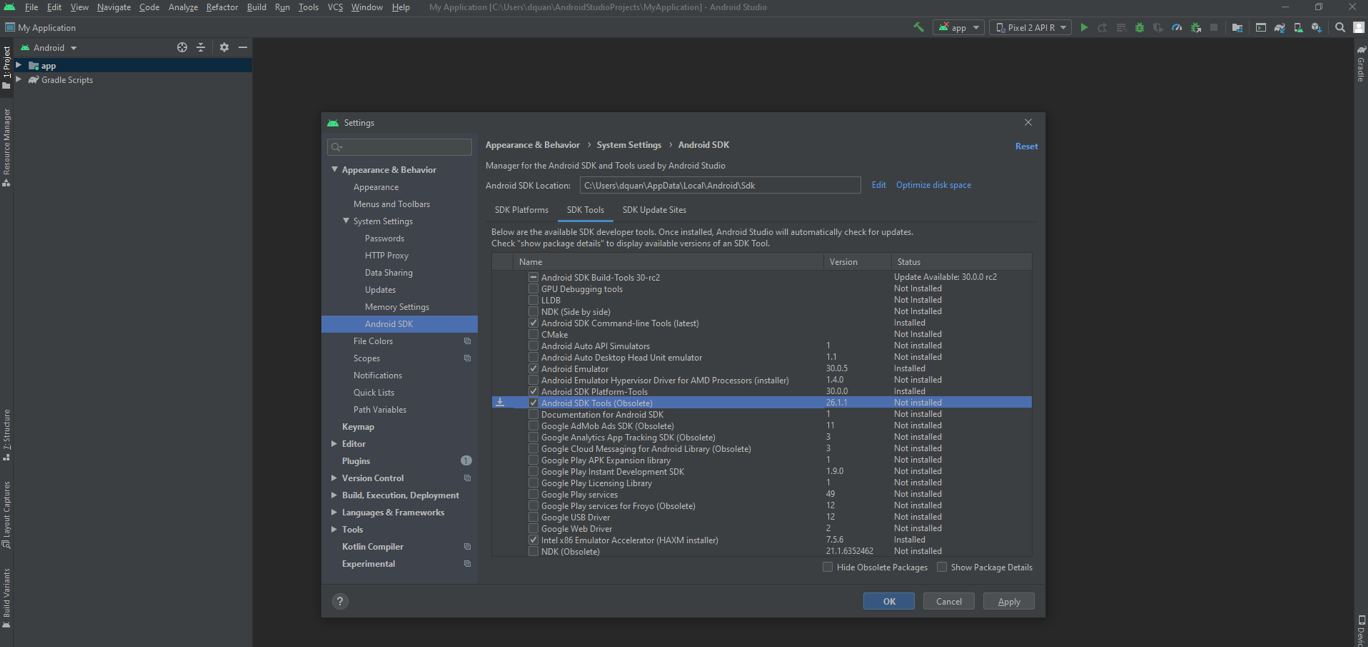Enable Show Package Details checkbox

(942, 567)
